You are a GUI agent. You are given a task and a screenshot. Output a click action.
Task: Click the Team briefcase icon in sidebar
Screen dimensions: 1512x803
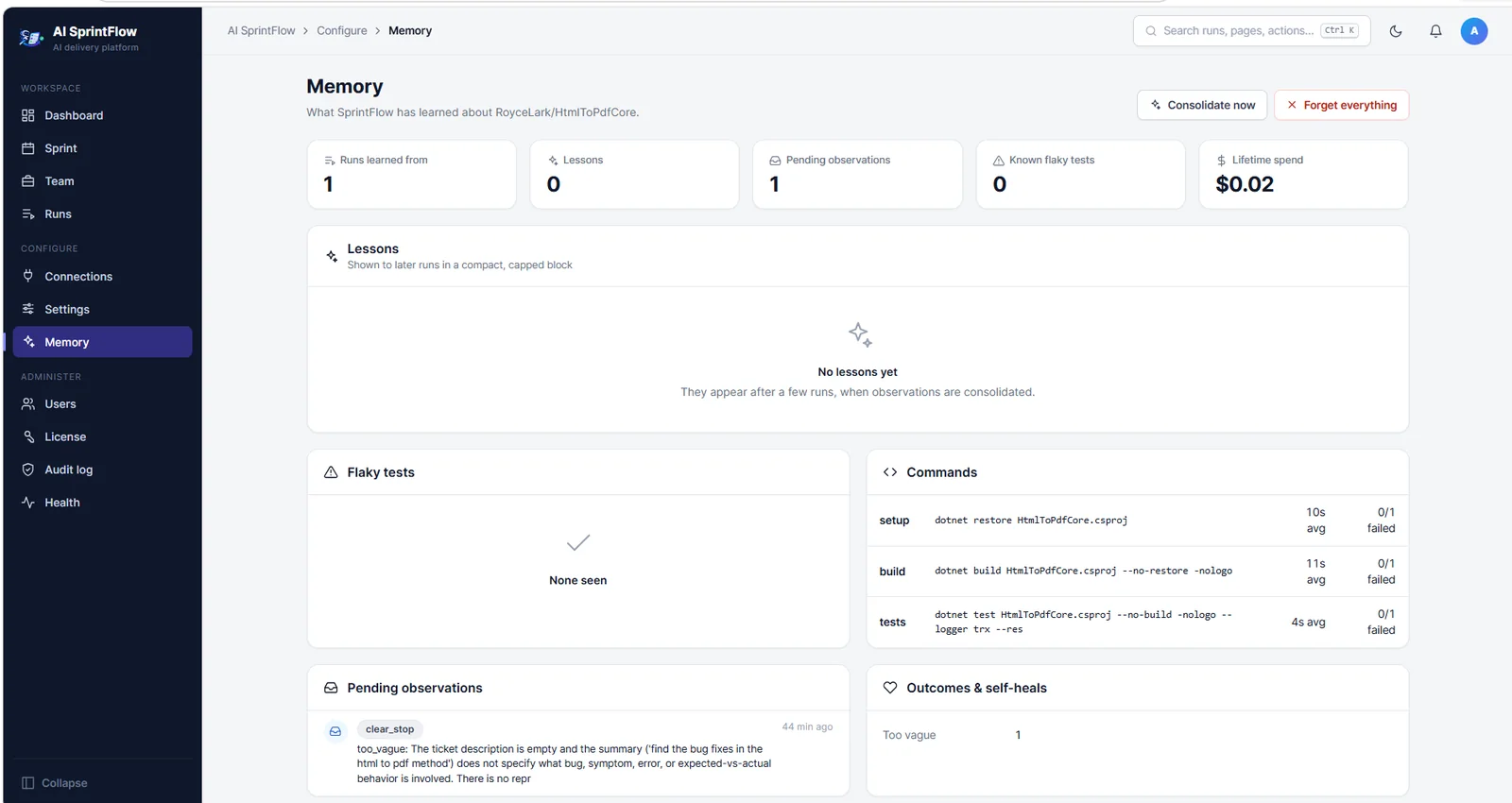pyautogui.click(x=28, y=181)
